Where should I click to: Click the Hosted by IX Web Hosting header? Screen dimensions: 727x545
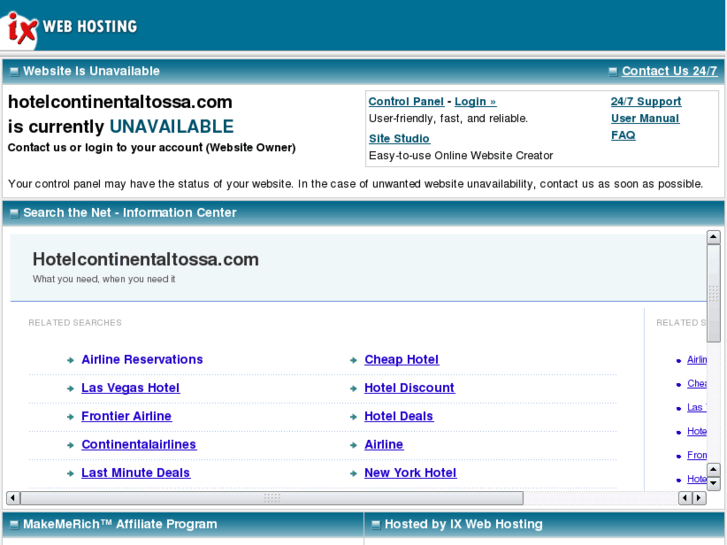tap(464, 524)
